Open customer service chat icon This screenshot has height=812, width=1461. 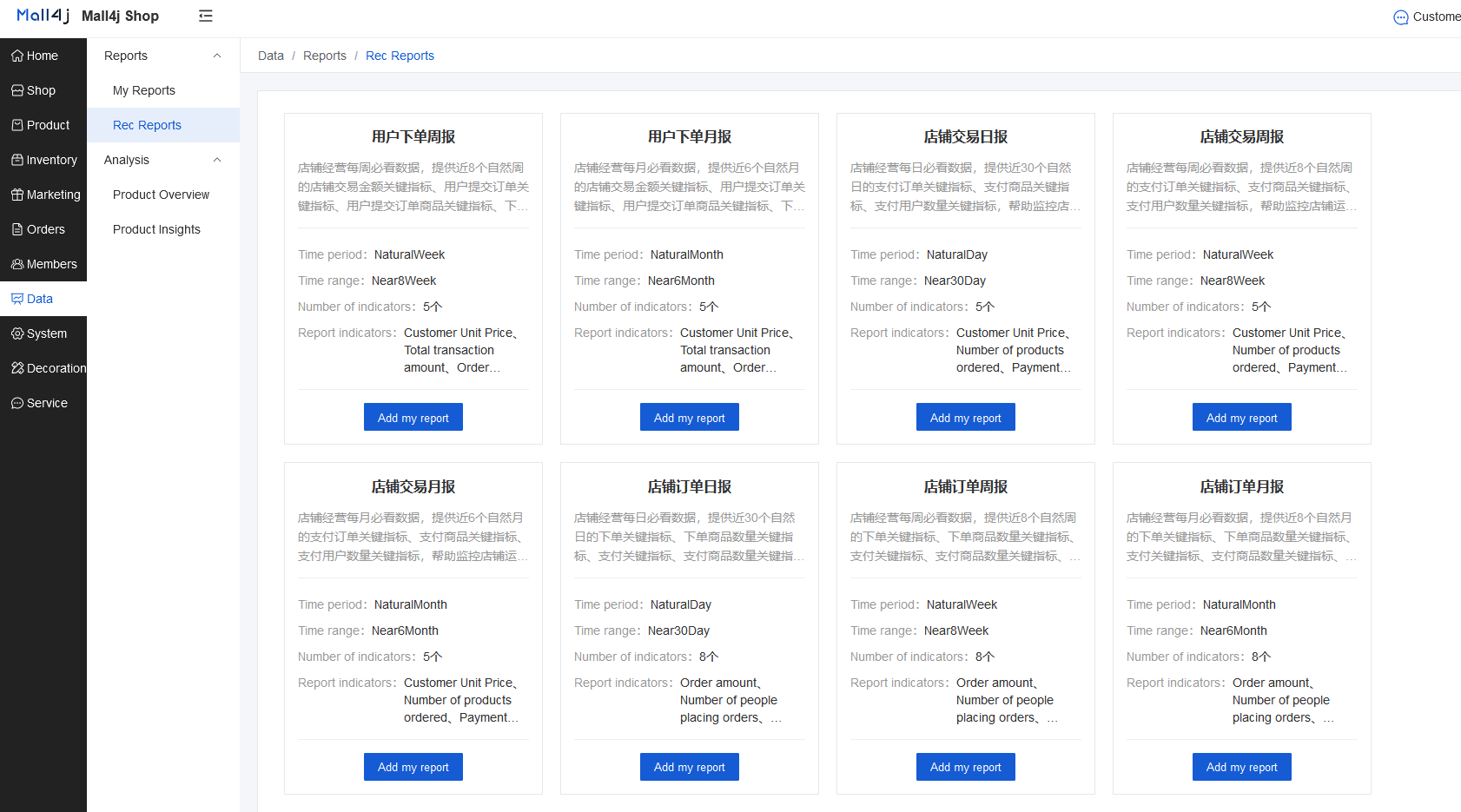coord(1401,17)
